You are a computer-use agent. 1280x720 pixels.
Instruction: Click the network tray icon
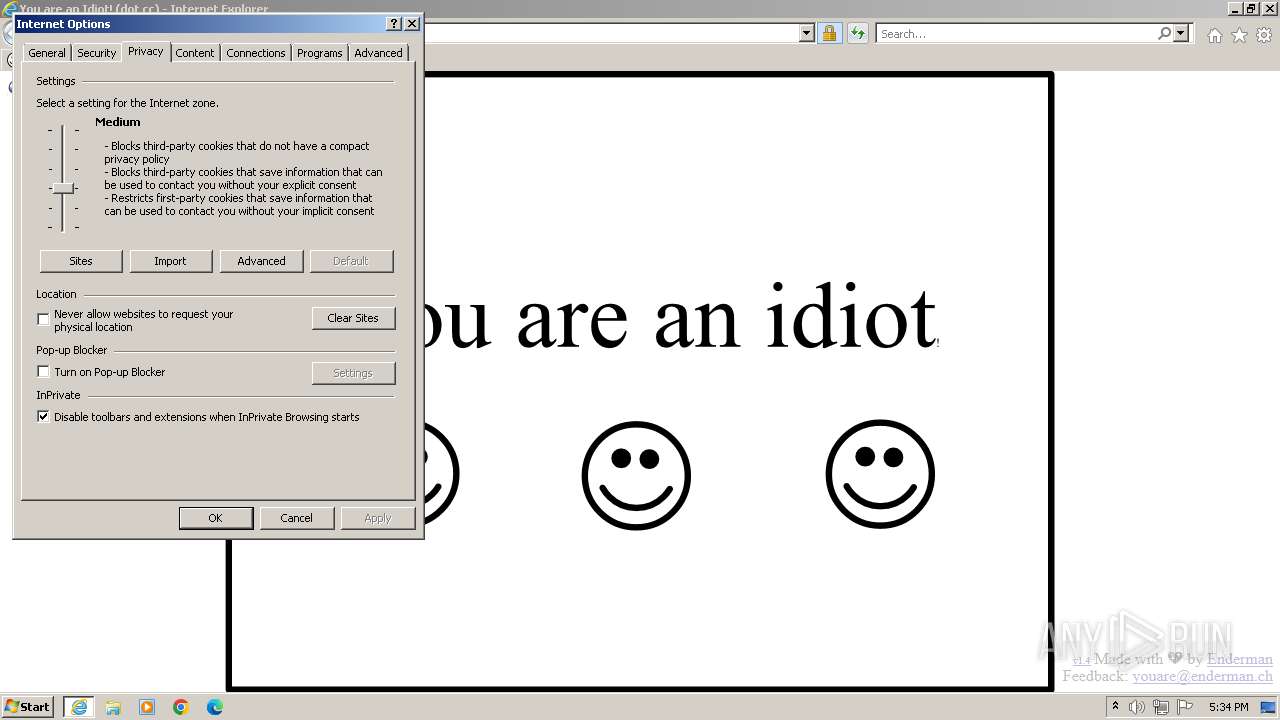click(1161, 707)
